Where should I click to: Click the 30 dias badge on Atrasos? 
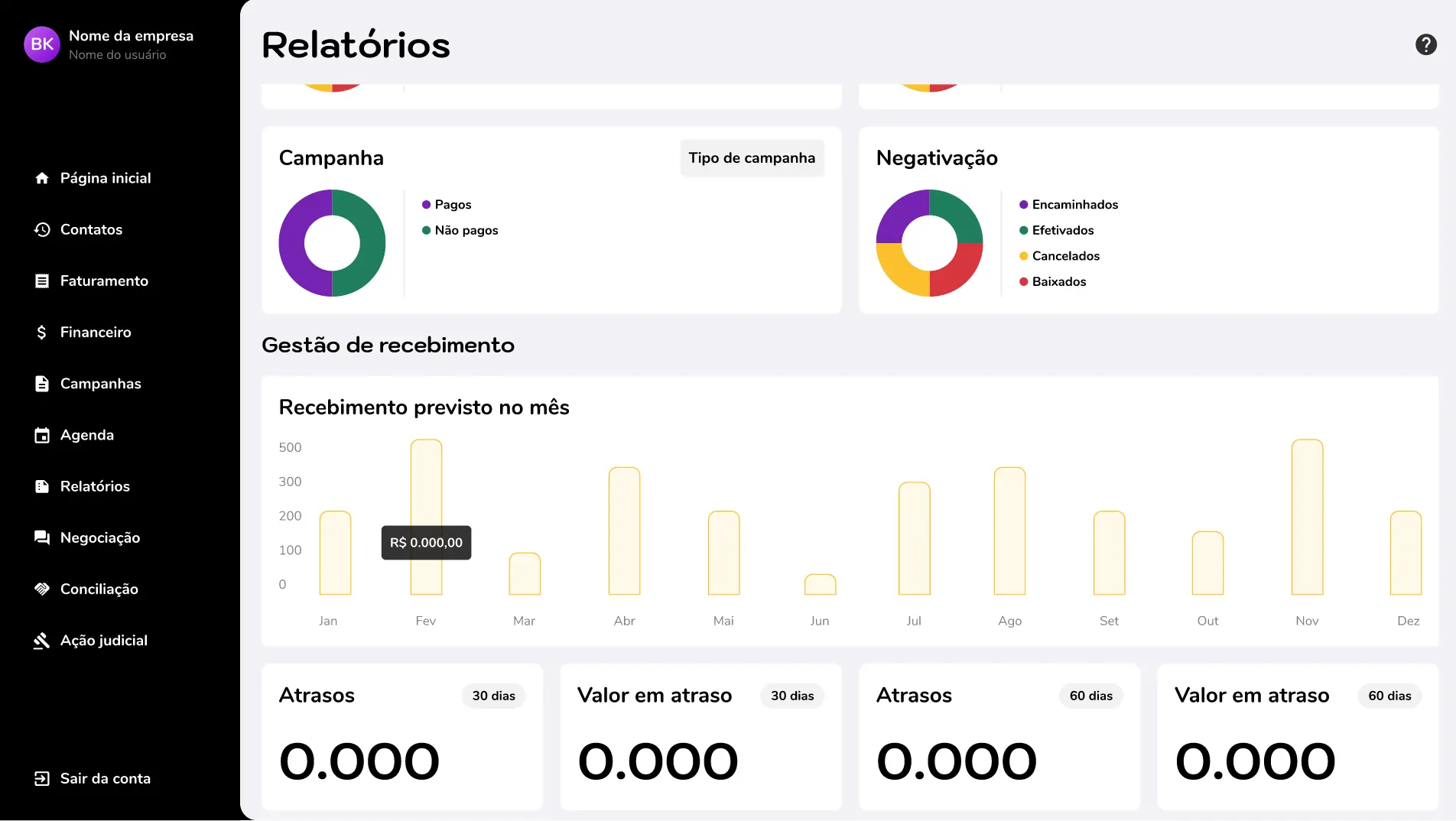point(493,696)
